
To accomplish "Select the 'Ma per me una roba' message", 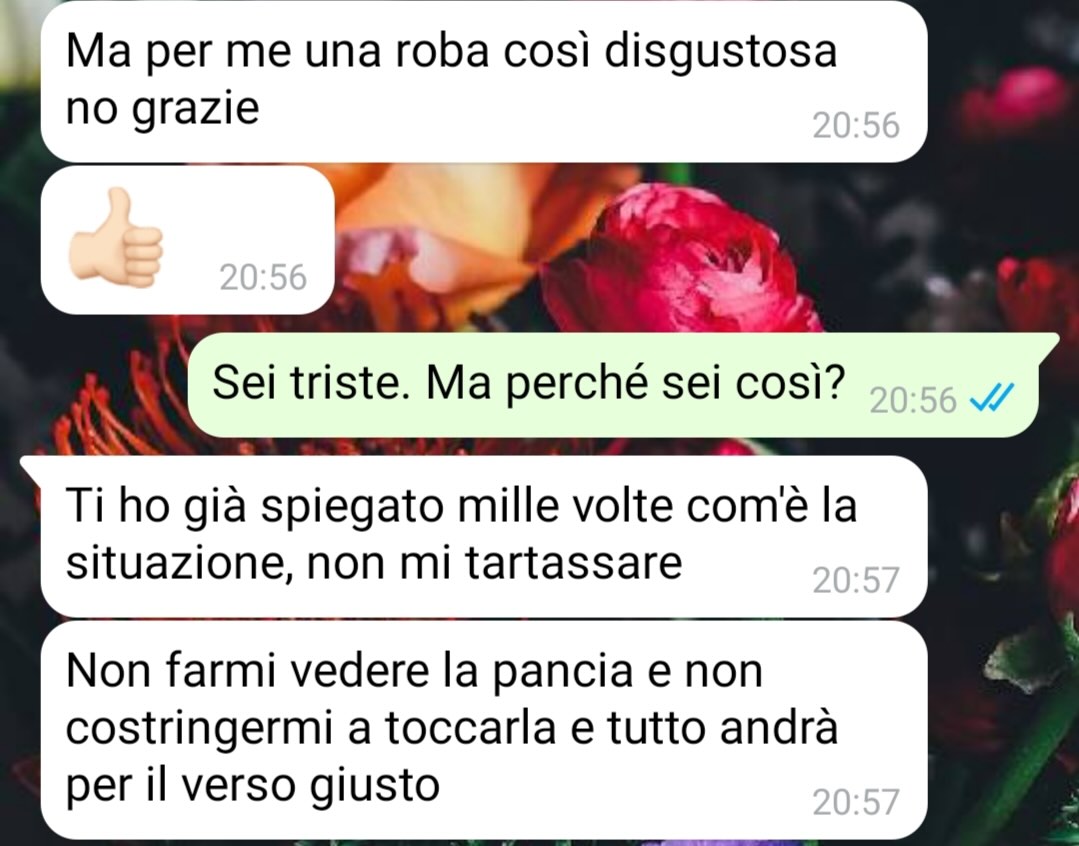I will (x=484, y=81).
